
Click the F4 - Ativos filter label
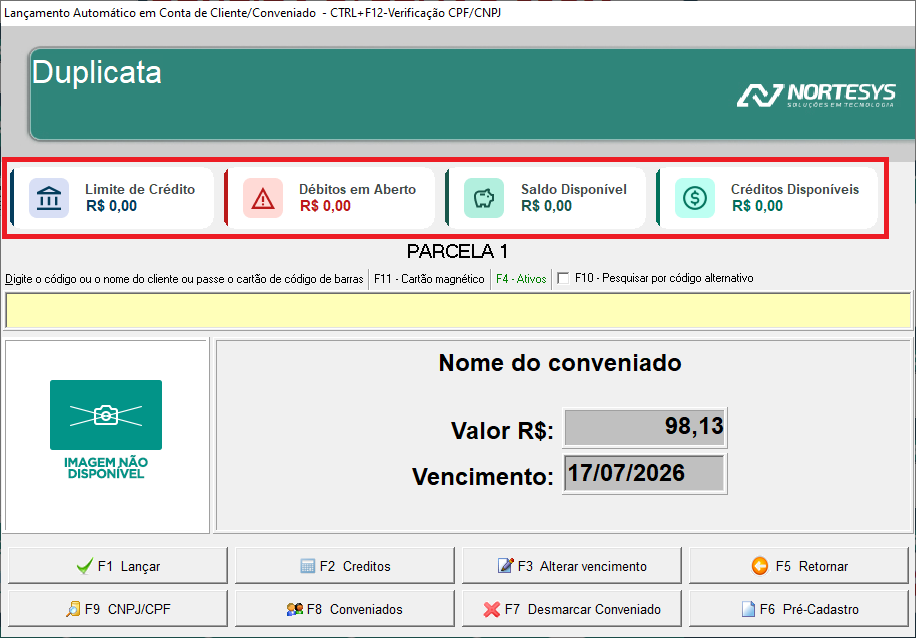tap(521, 279)
